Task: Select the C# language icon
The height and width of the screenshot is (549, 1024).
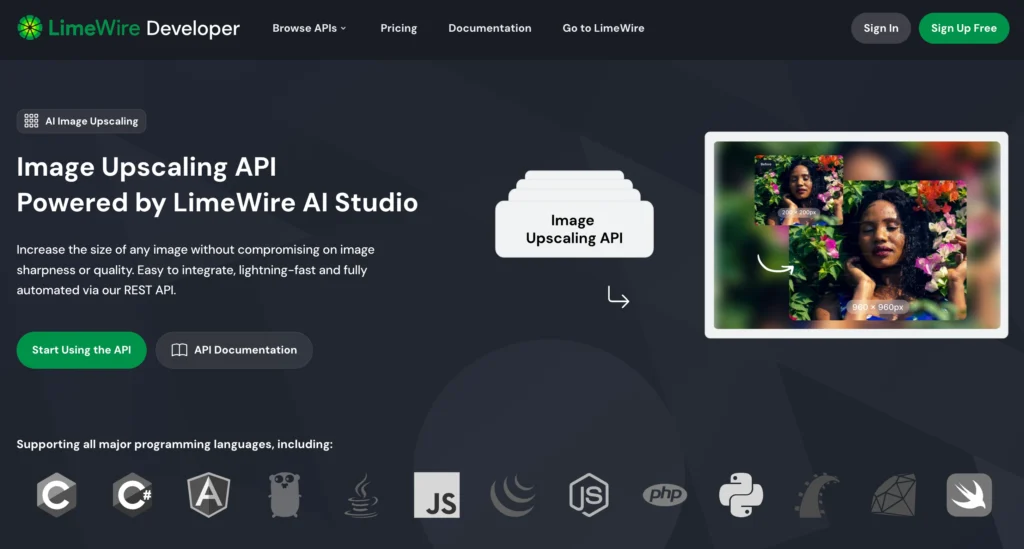Action: [133, 495]
